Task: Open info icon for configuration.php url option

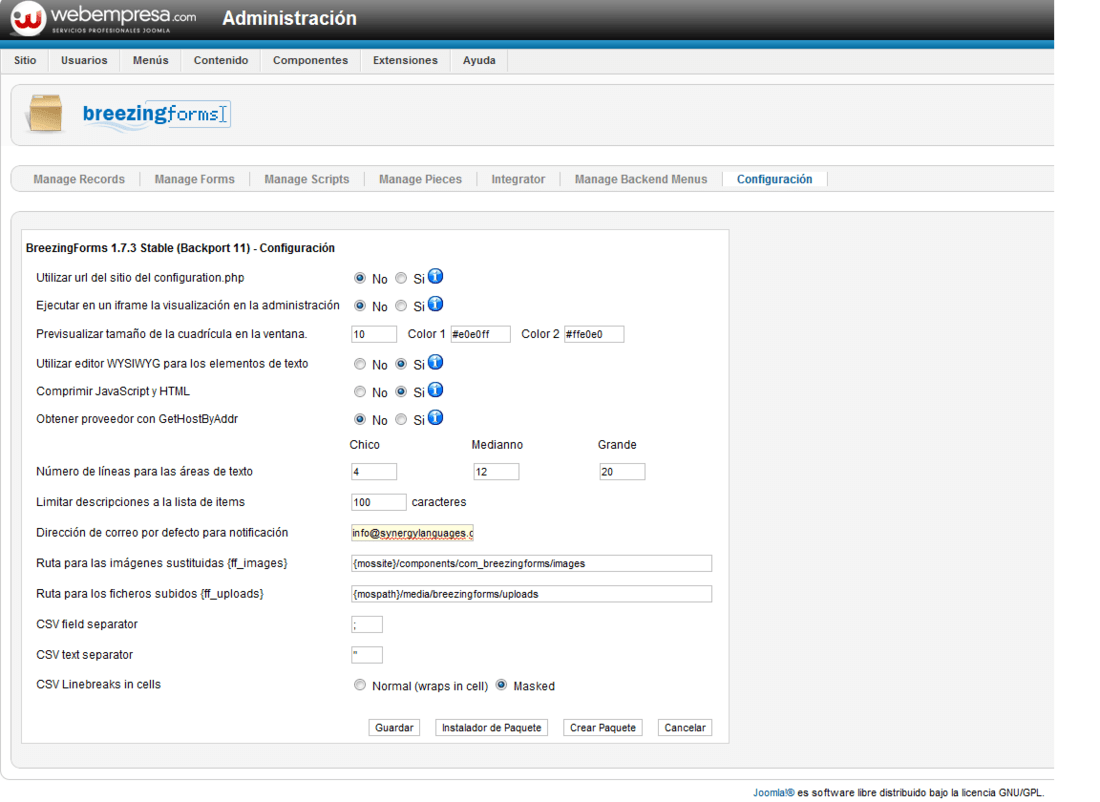Action: 436,276
